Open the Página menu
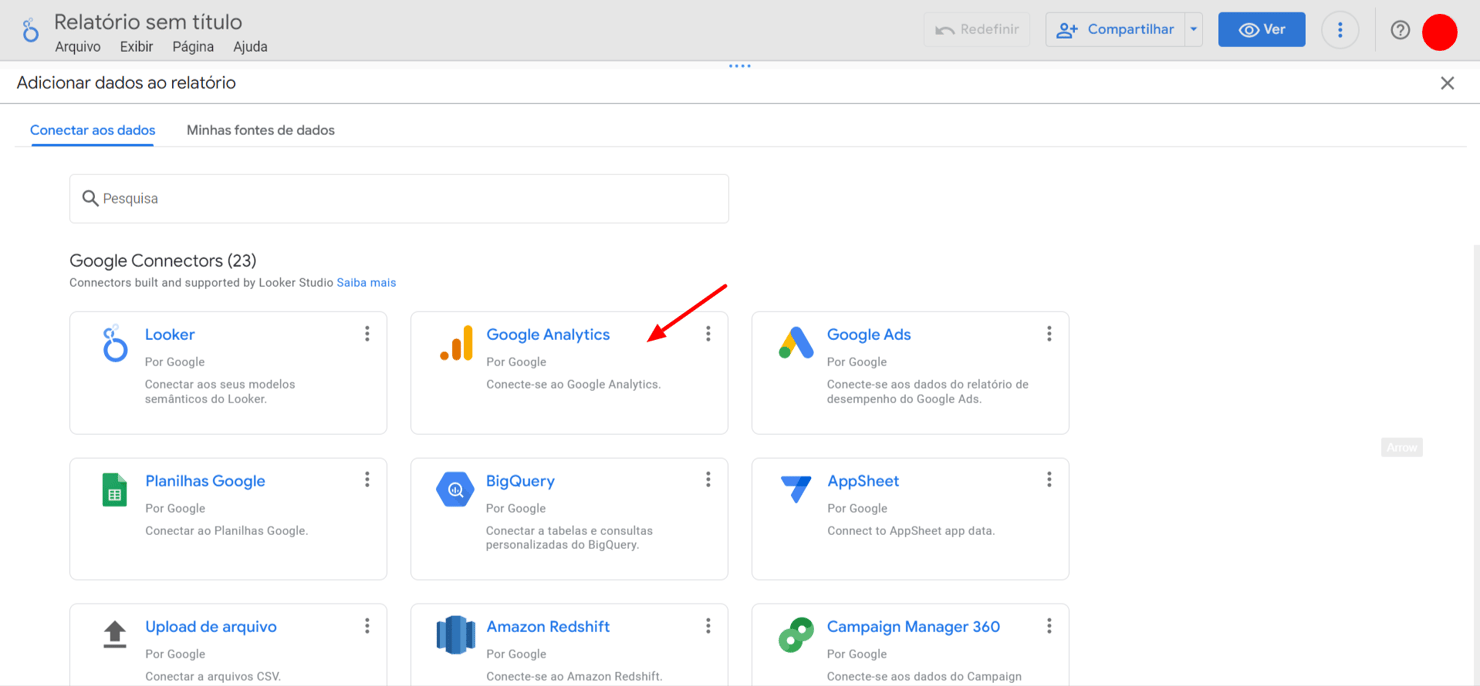The height and width of the screenshot is (686, 1480). [x=193, y=47]
